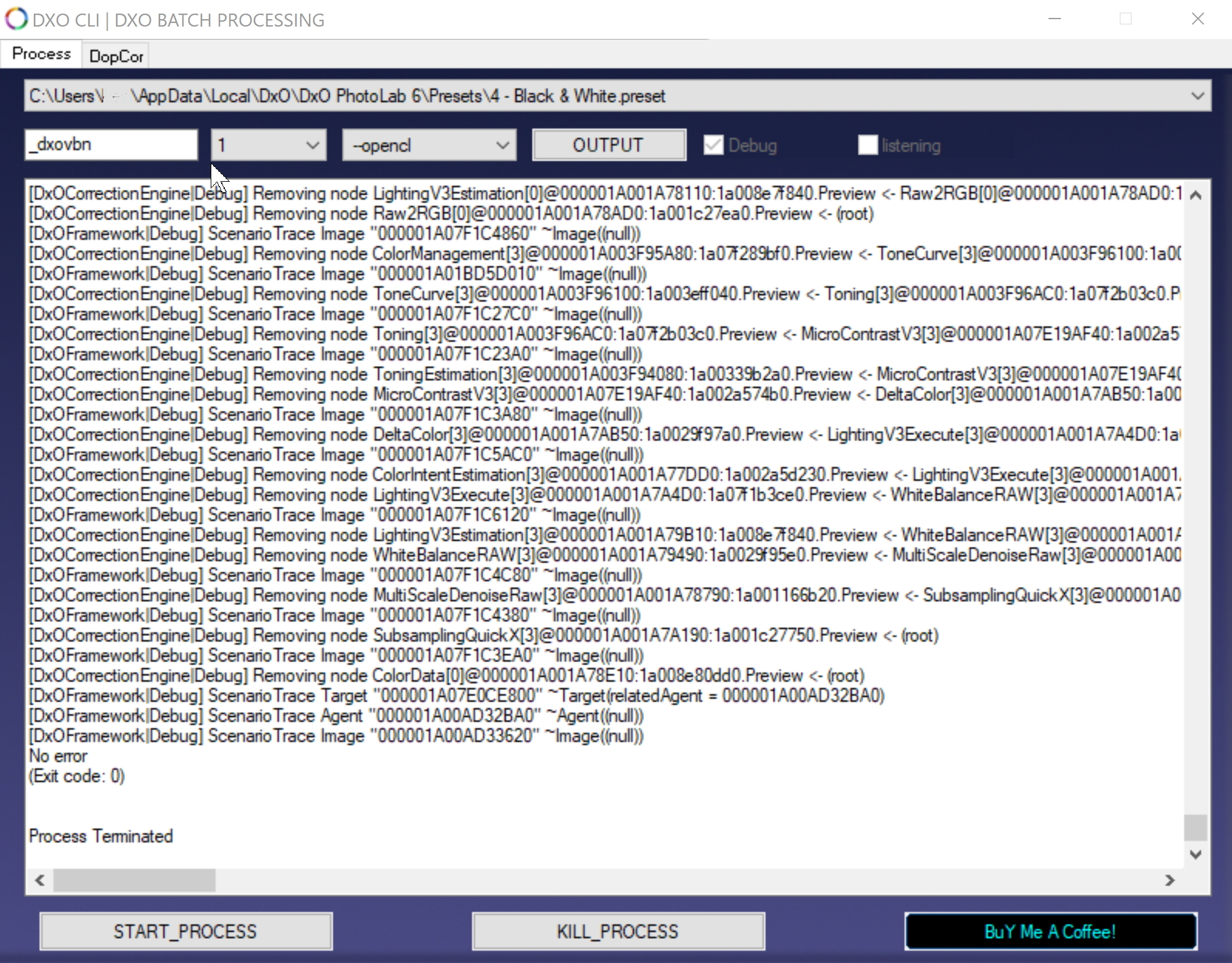Click the log scroll down arrow

tap(1196, 855)
